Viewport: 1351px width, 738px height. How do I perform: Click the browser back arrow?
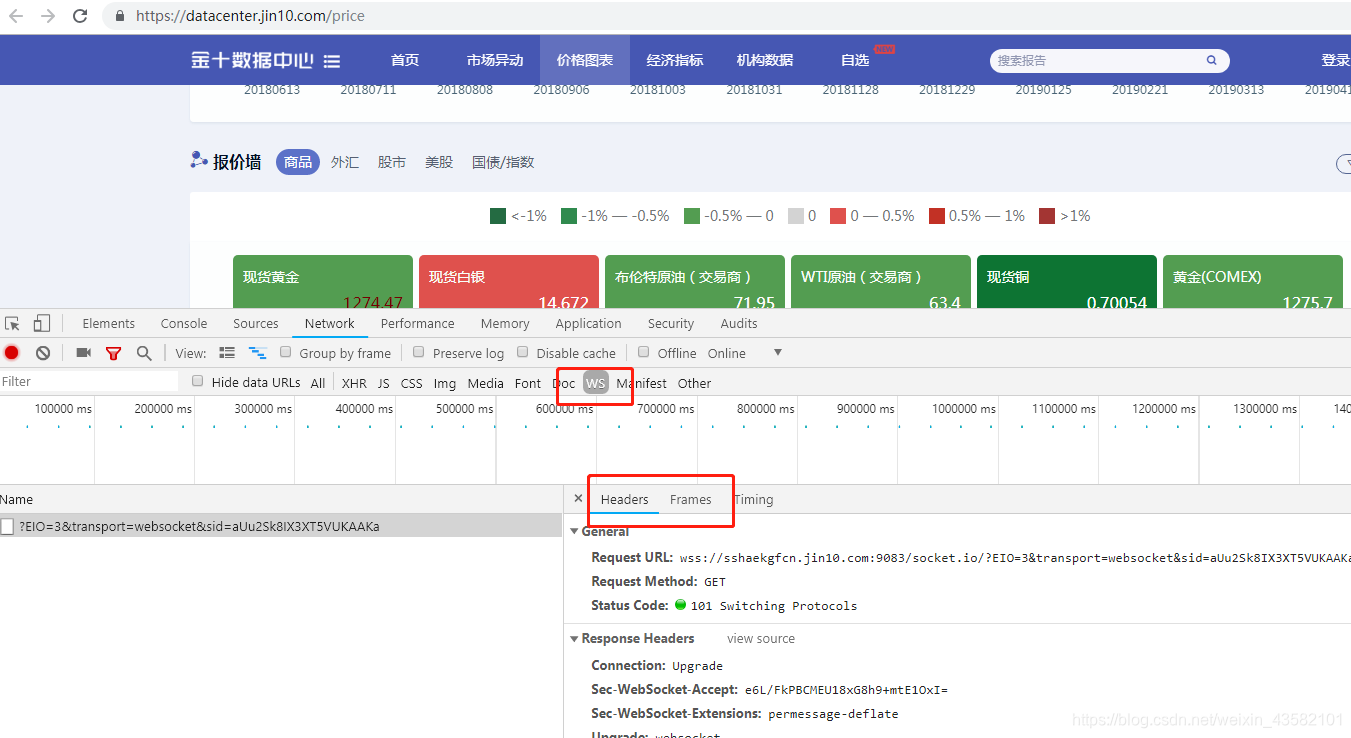[16, 16]
